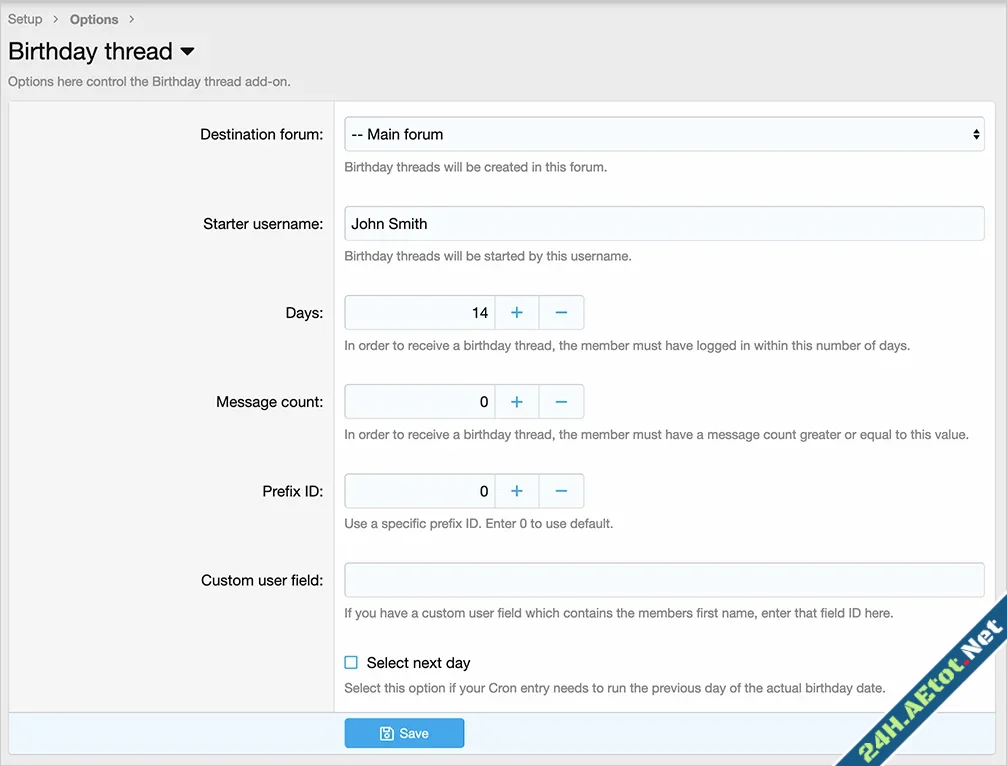
Task: Increase the Message count with plus
Action: [517, 402]
